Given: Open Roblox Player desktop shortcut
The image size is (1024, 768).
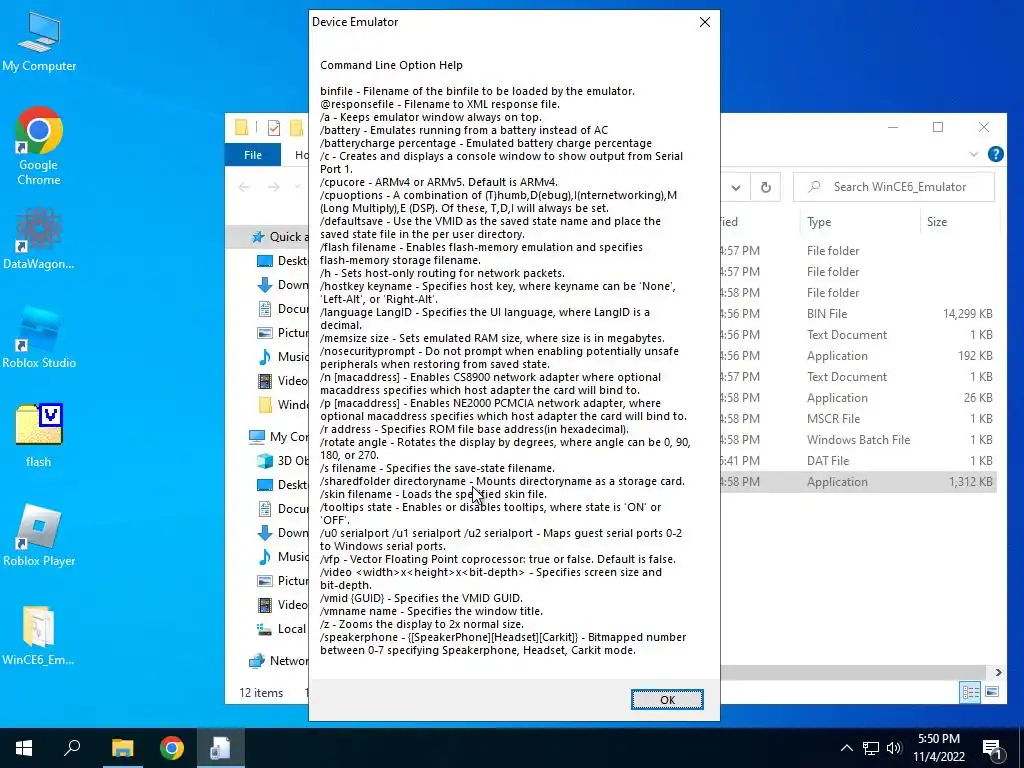Looking at the screenshot, I should pos(39,536).
